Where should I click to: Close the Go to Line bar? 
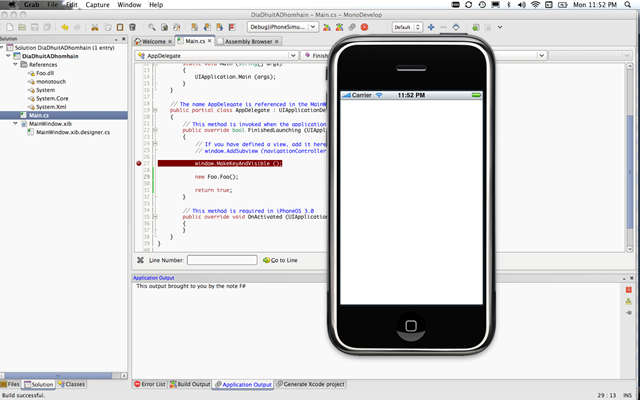(140, 260)
